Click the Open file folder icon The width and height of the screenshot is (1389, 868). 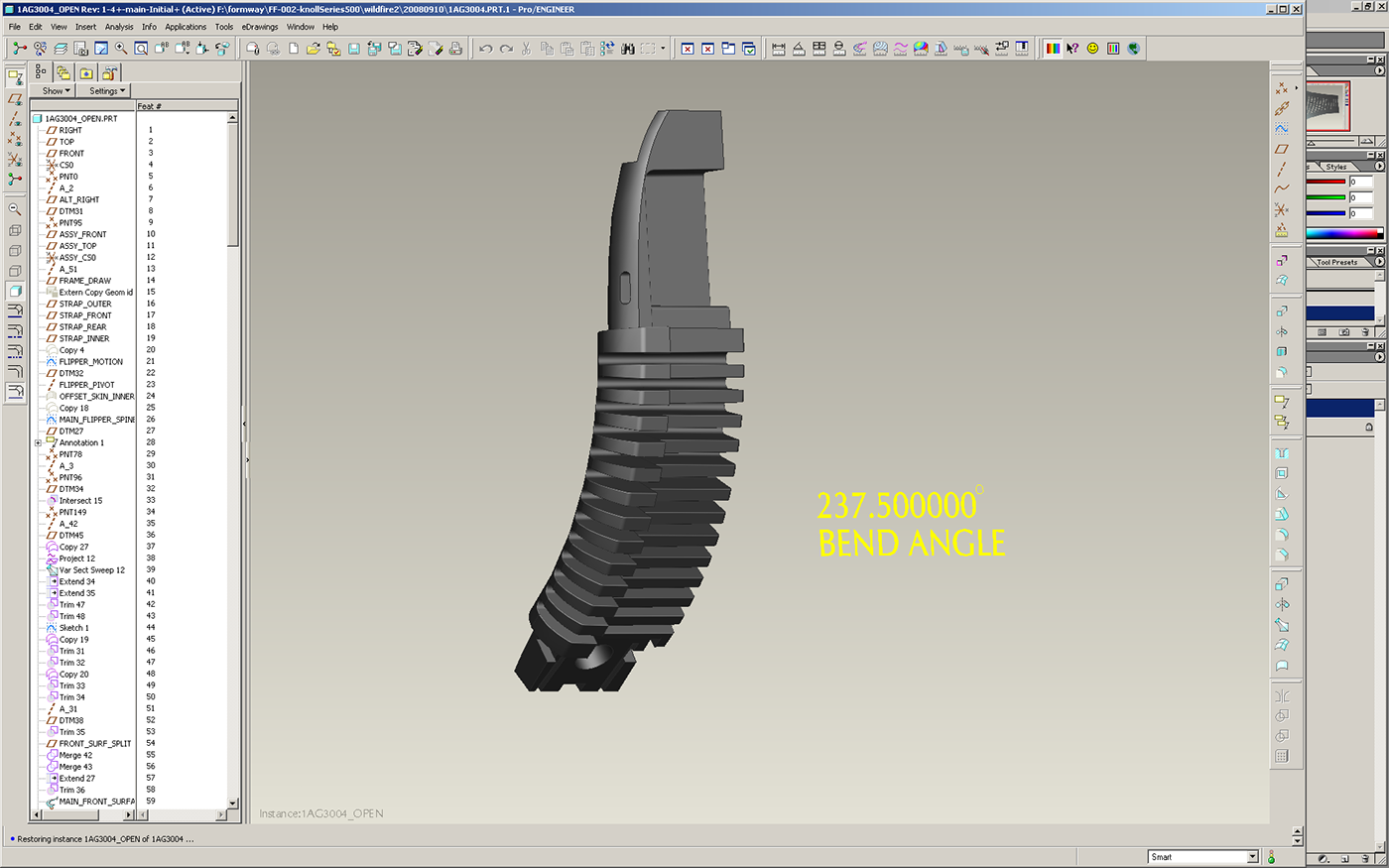point(313,49)
